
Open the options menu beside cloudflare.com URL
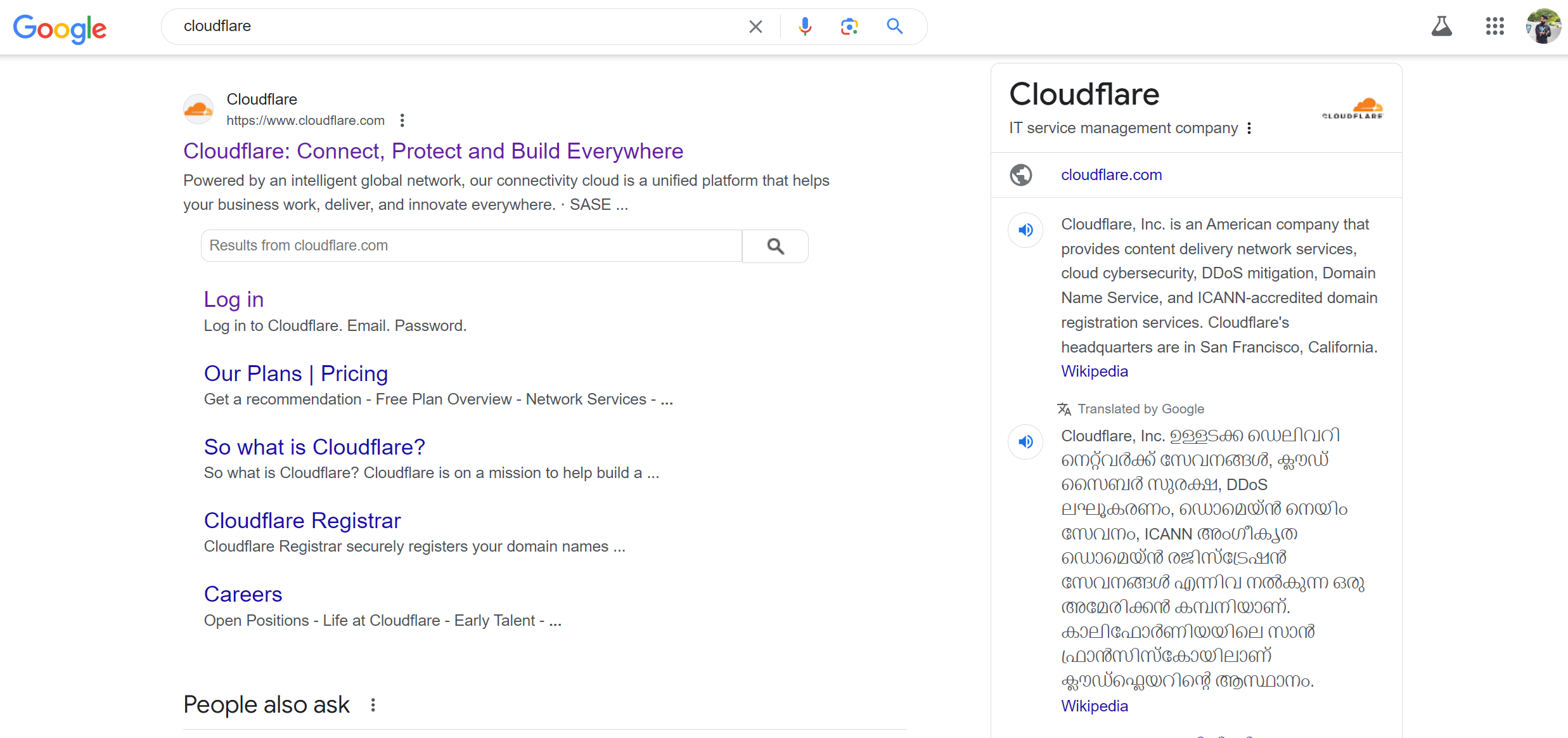tap(402, 120)
